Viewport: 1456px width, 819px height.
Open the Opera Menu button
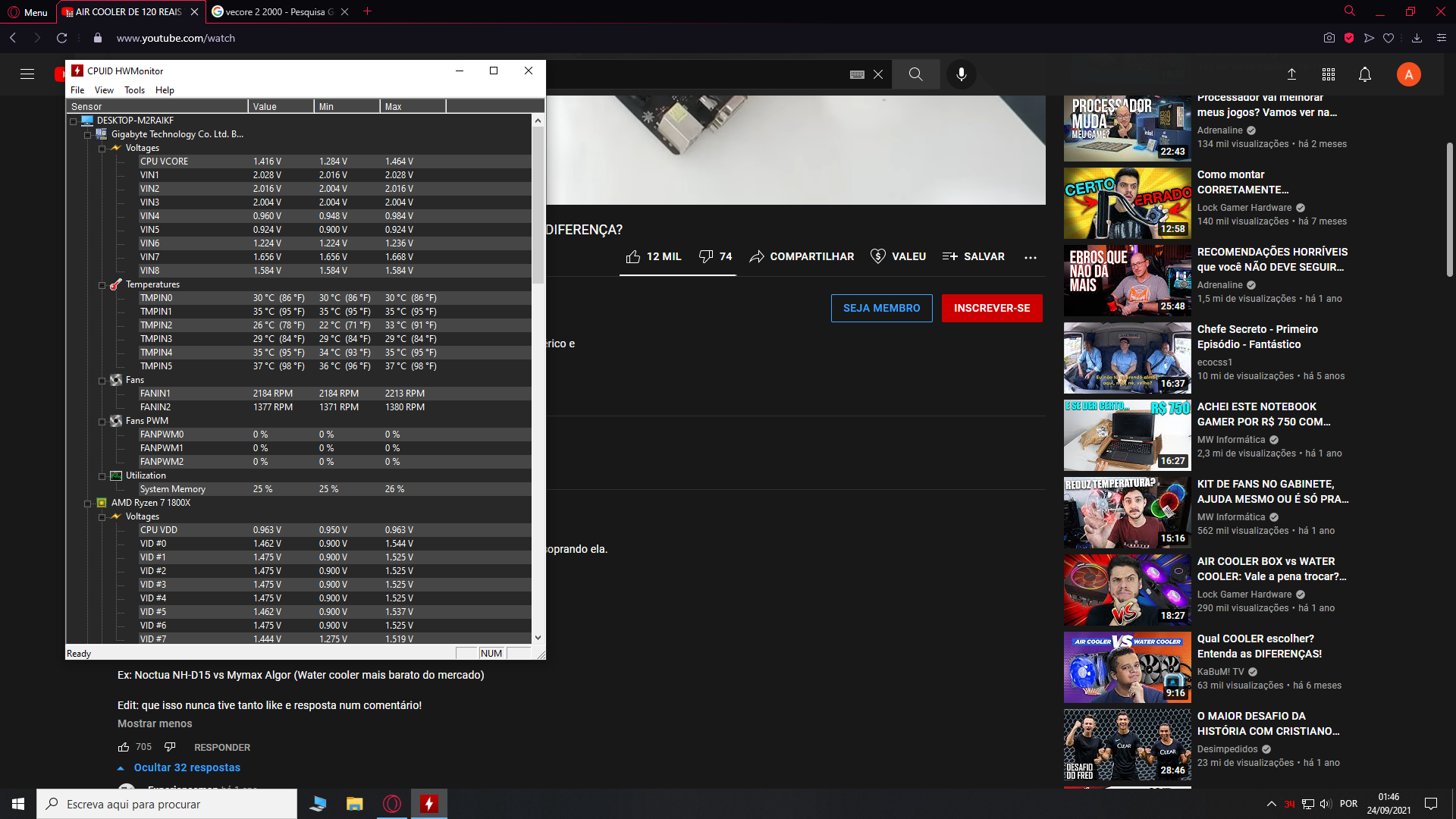(28, 12)
